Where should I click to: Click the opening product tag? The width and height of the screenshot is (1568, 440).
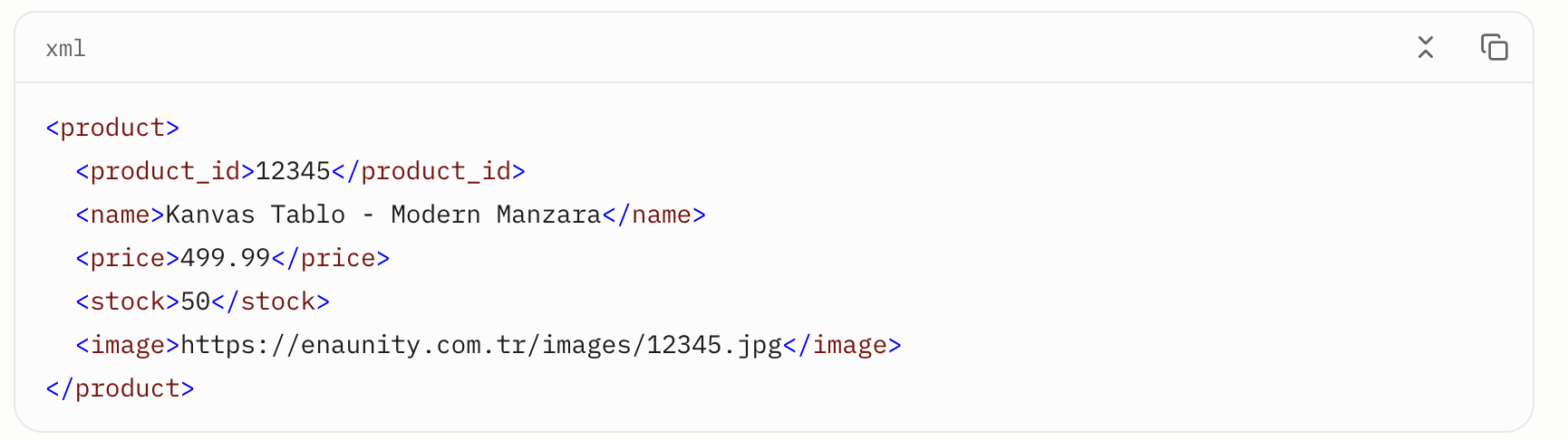click(x=112, y=128)
